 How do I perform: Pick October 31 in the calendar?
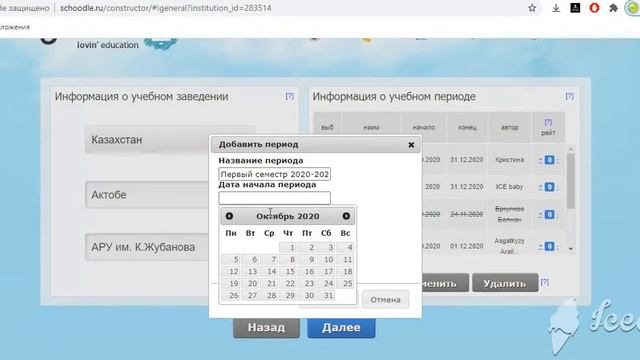[326, 296]
